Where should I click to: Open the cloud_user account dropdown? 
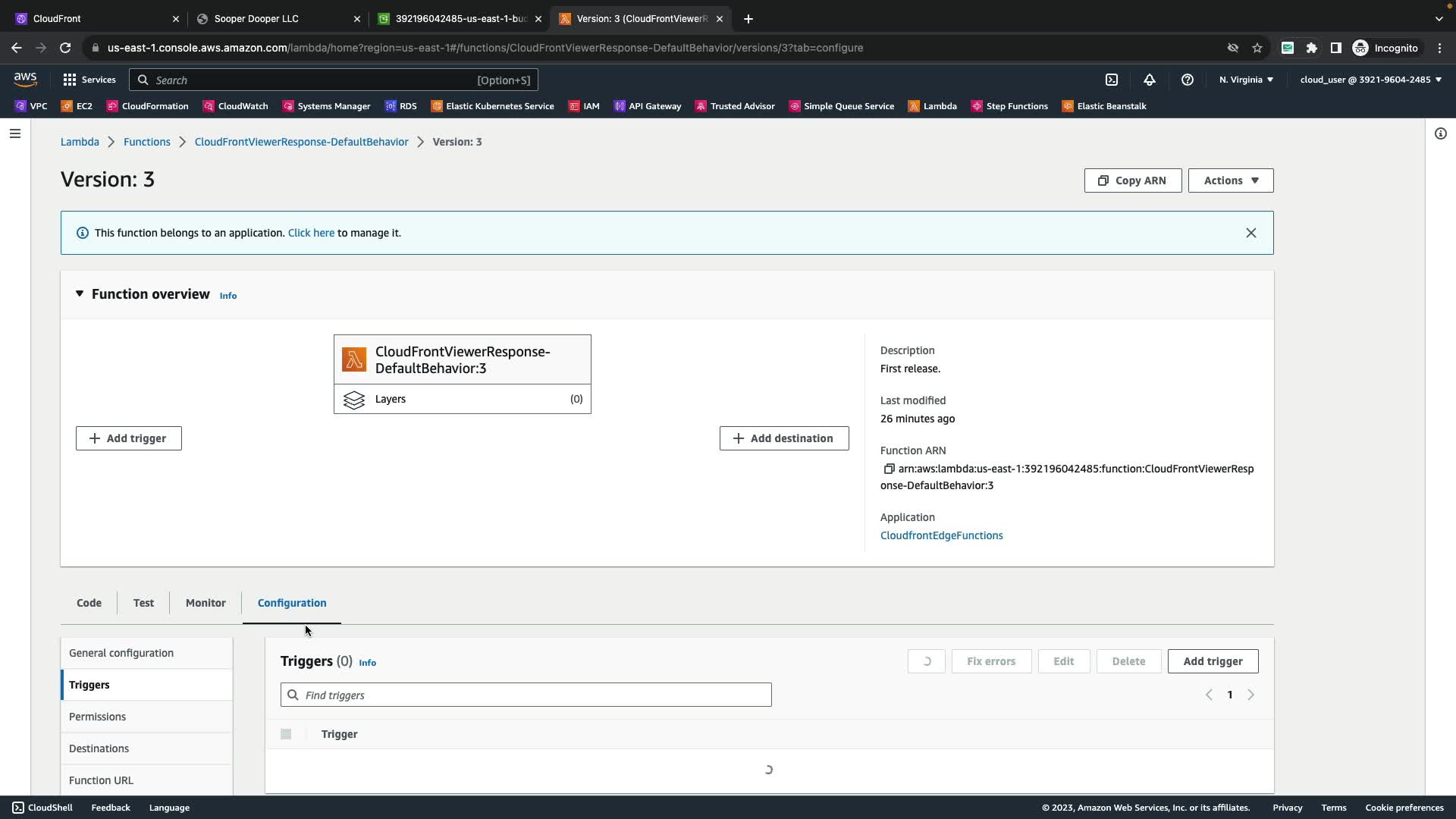pos(1370,80)
